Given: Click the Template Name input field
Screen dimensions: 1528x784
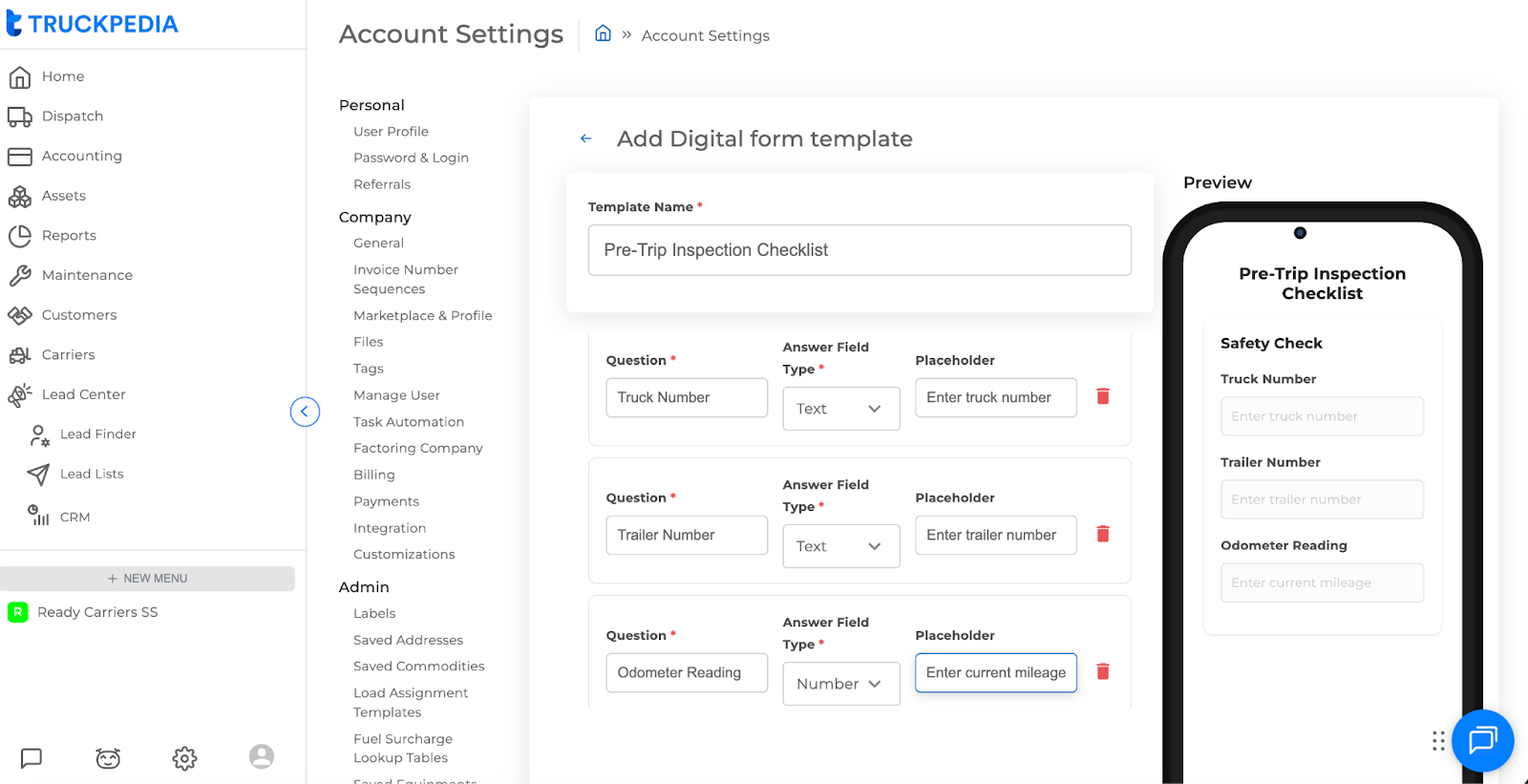Looking at the screenshot, I should tap(859, 250).
